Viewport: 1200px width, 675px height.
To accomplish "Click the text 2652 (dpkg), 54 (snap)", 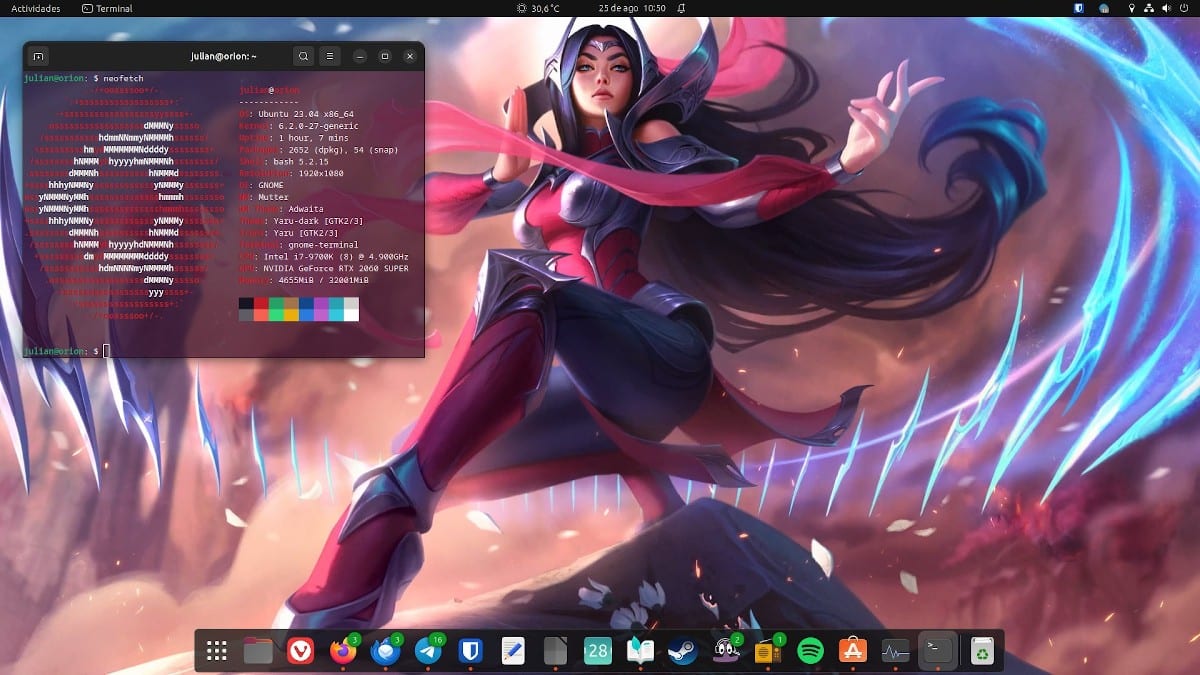I will pos(342,150).
